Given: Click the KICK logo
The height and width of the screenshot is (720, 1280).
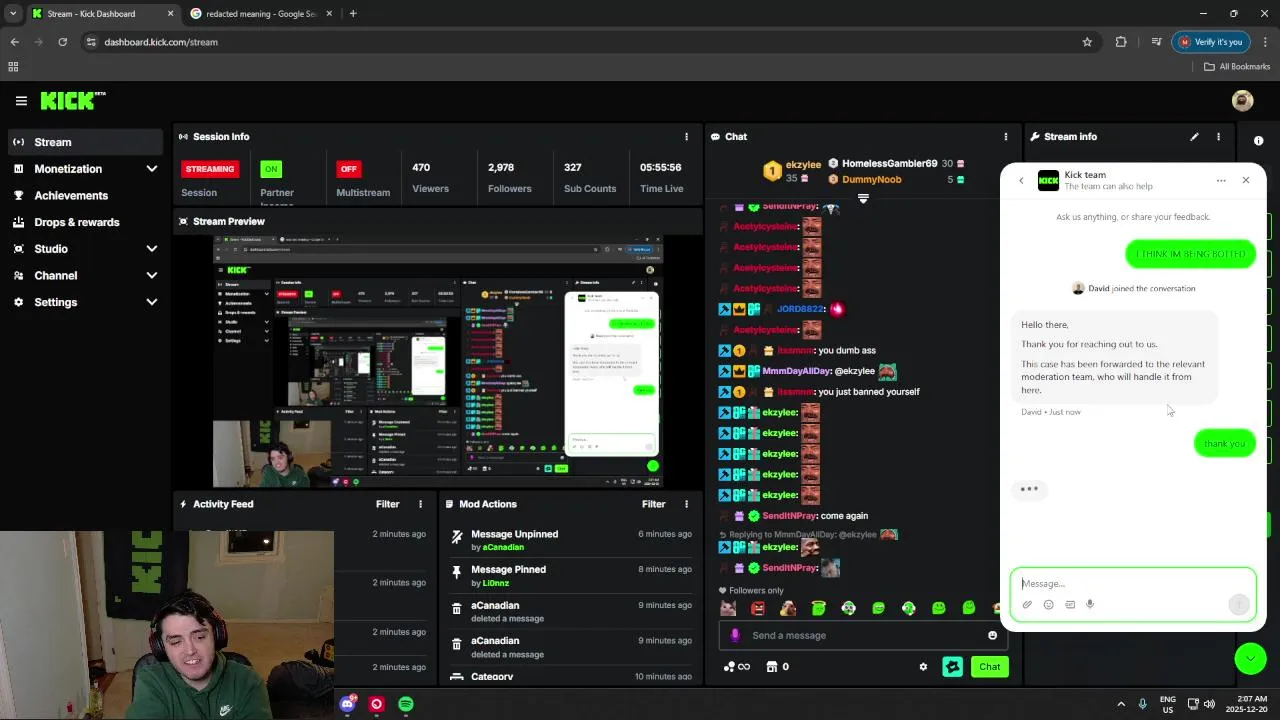Looking at the screenshot, I should coord(72,100).
